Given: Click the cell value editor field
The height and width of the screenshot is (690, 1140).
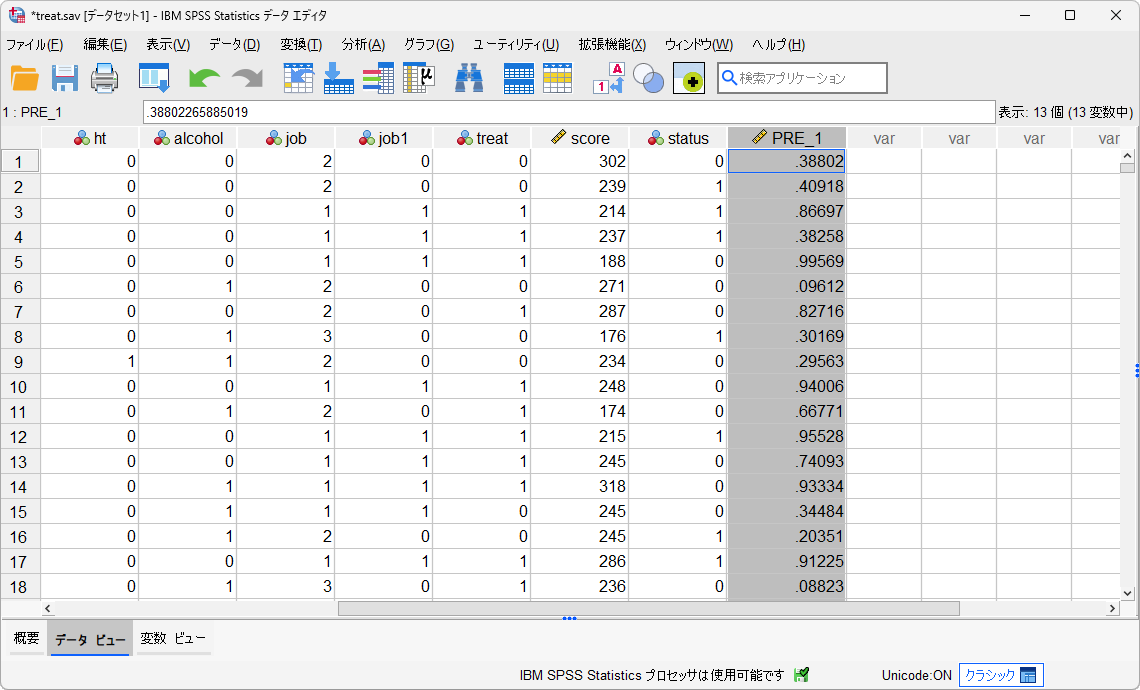Looking at the screenshot, I should [569, 112].
